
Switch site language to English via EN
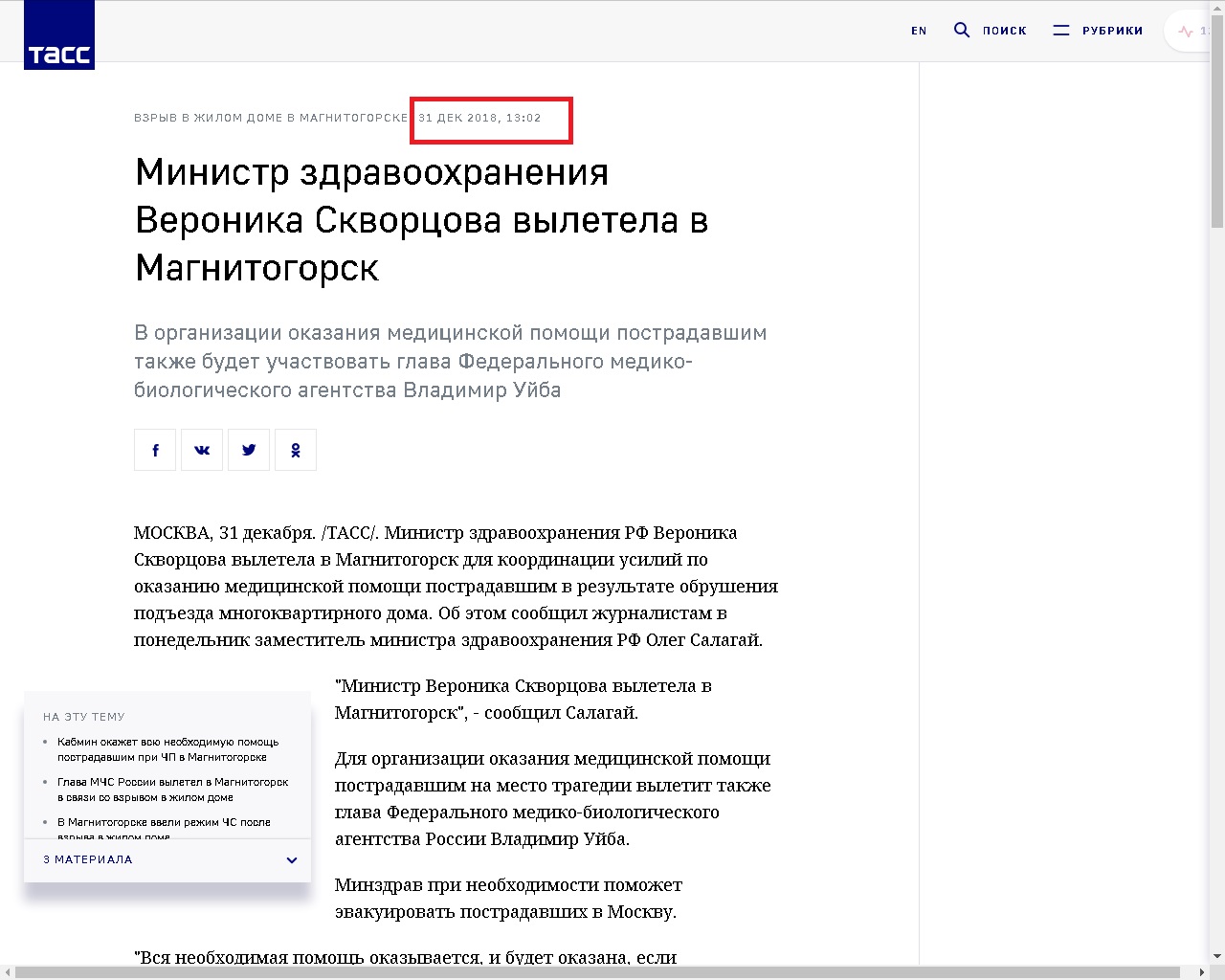918,31
